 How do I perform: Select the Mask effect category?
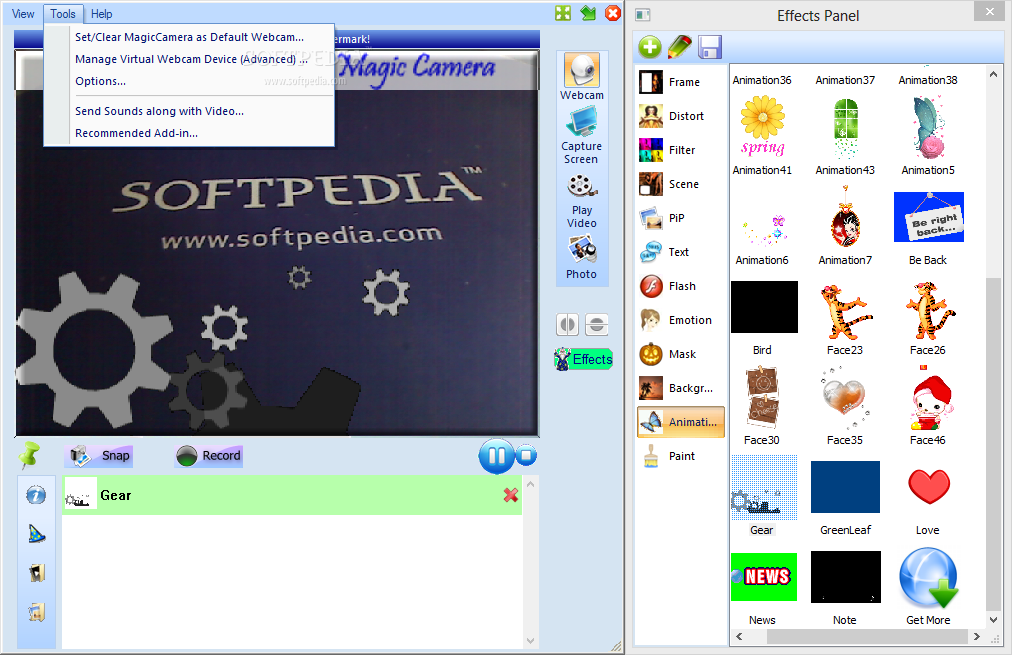pos(681,354)
